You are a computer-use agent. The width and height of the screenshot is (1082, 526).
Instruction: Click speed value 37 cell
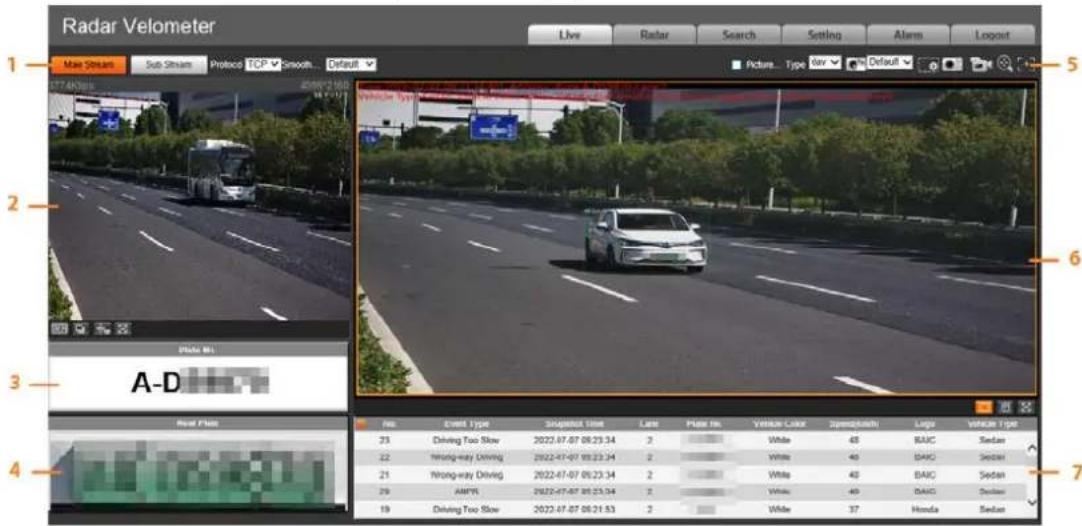click(854, 509)
